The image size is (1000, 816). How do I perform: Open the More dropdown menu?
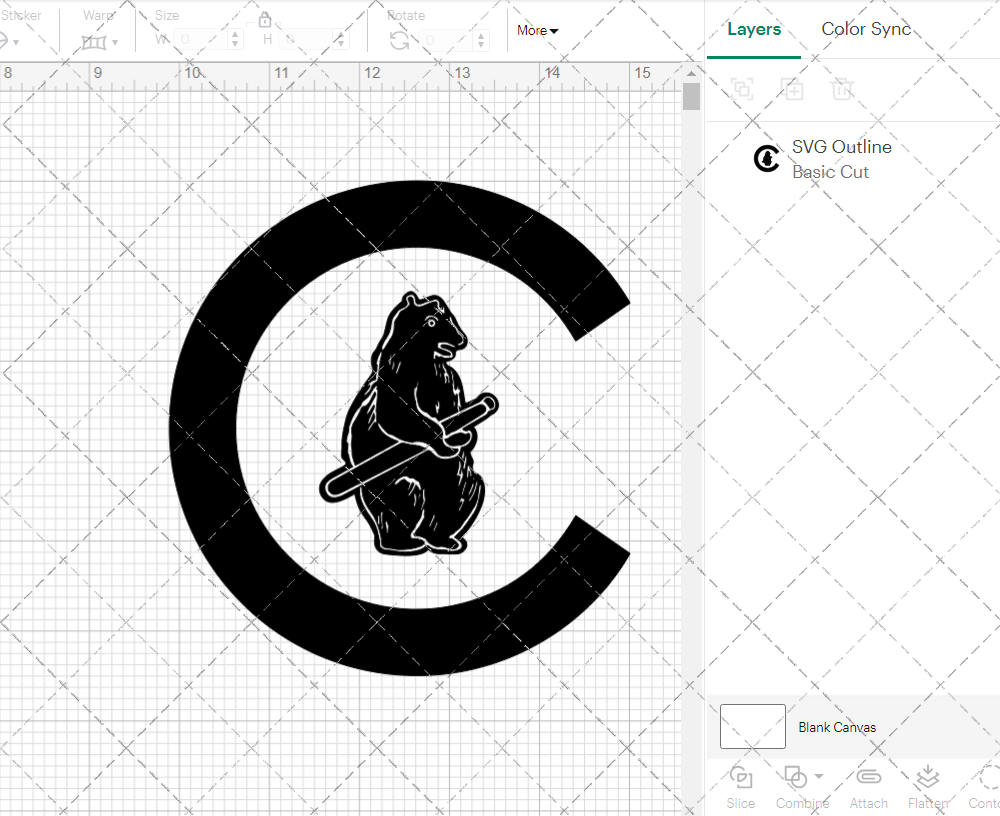point(537,31)
